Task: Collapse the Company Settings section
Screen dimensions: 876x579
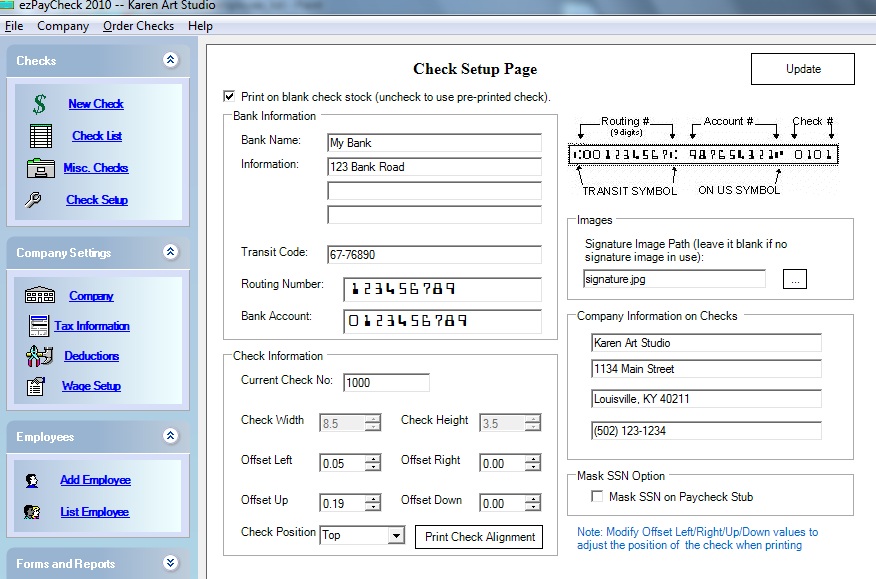Action: coord(170,252)
